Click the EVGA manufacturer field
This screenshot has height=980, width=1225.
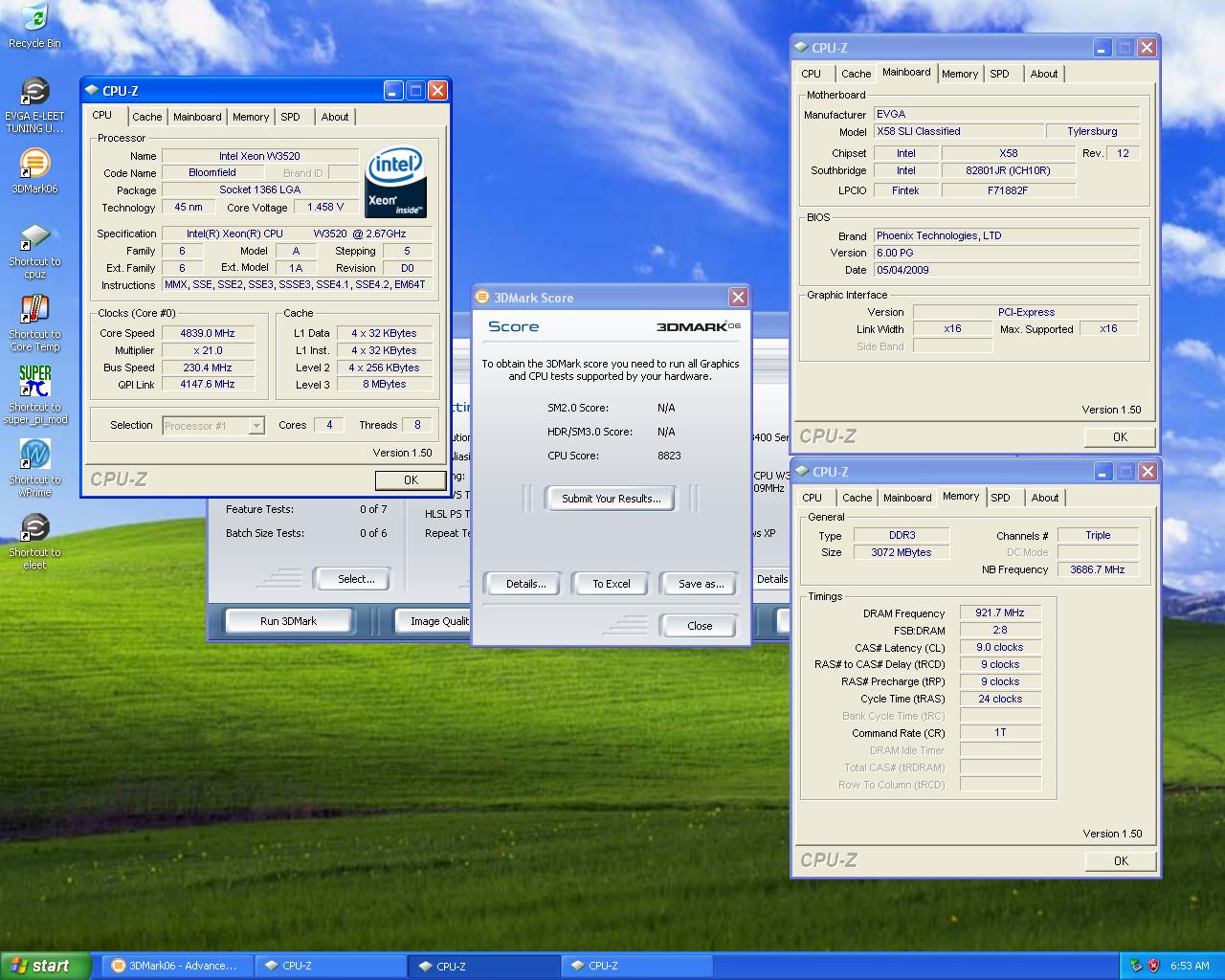pyautogui.click(x=1006, y=114)
